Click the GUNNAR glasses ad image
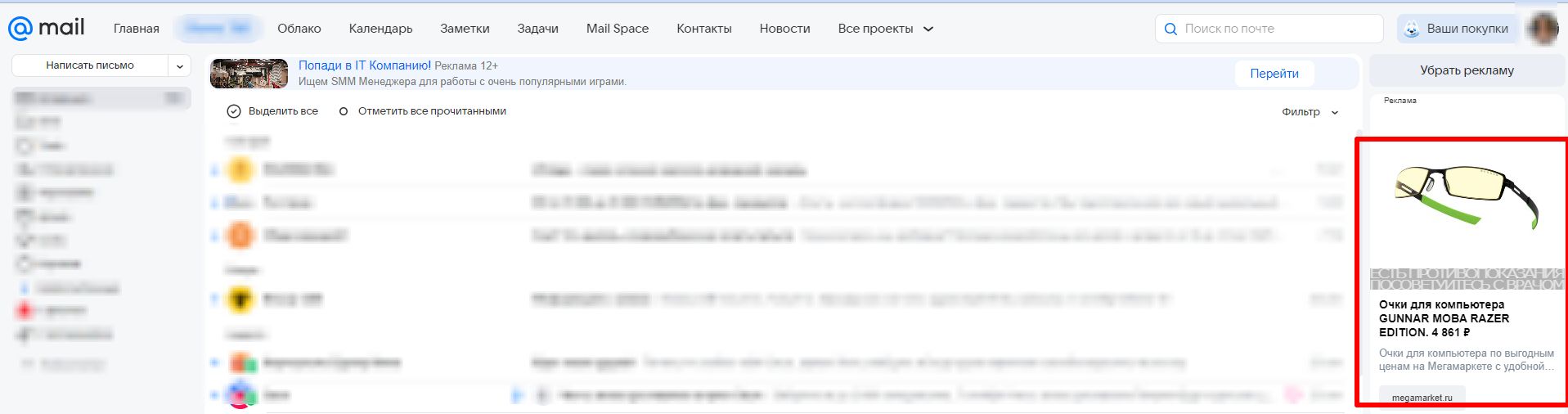The image size is (1568, 414). pos(1466,200)
